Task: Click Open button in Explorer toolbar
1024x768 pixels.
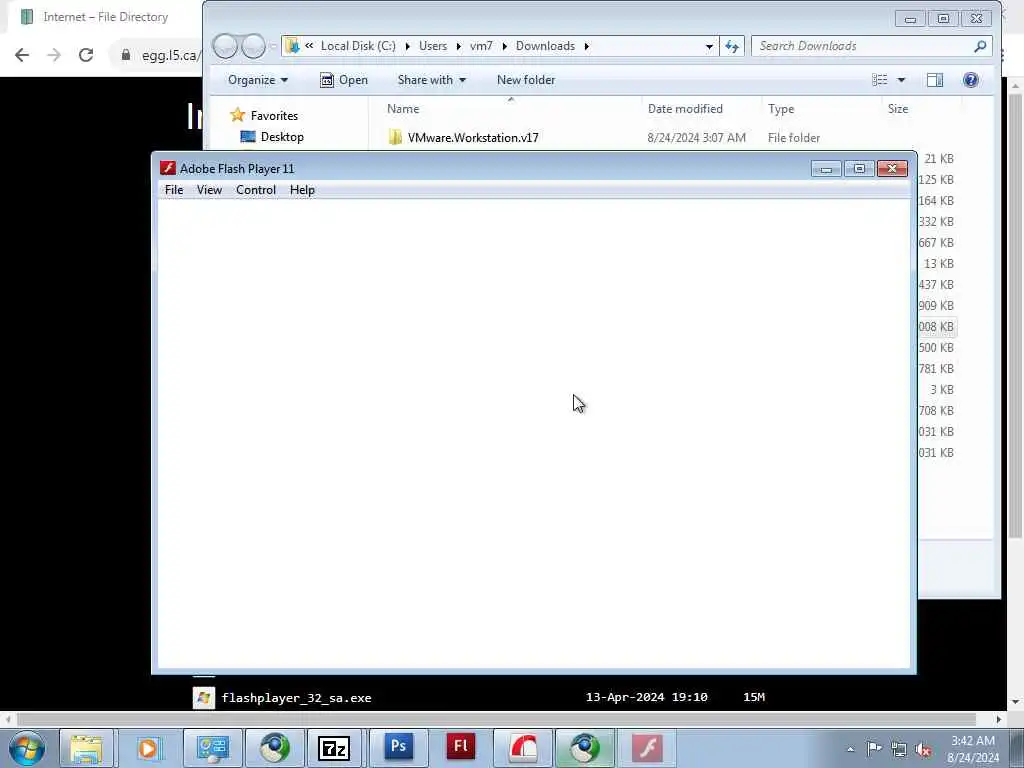Action: coord(344,80)
